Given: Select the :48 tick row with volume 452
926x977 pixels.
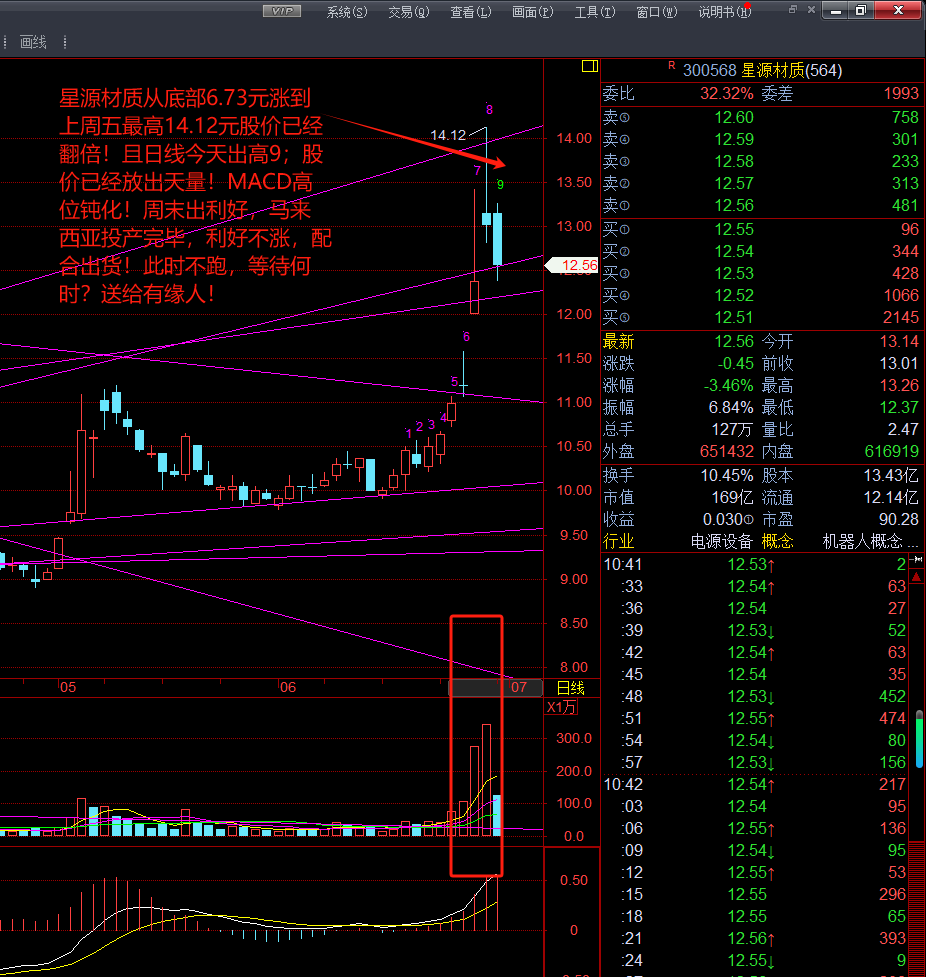Looking at the screenshot, I should [755, 696].
